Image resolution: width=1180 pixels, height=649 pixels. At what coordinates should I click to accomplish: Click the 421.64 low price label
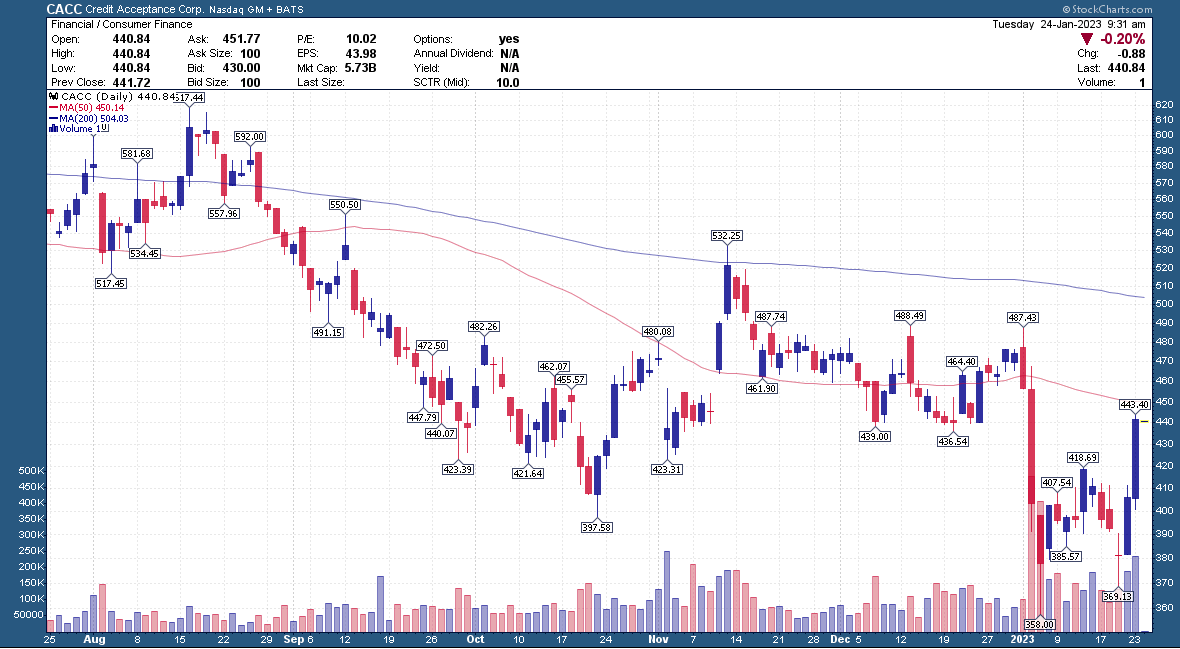pos(528,473)
